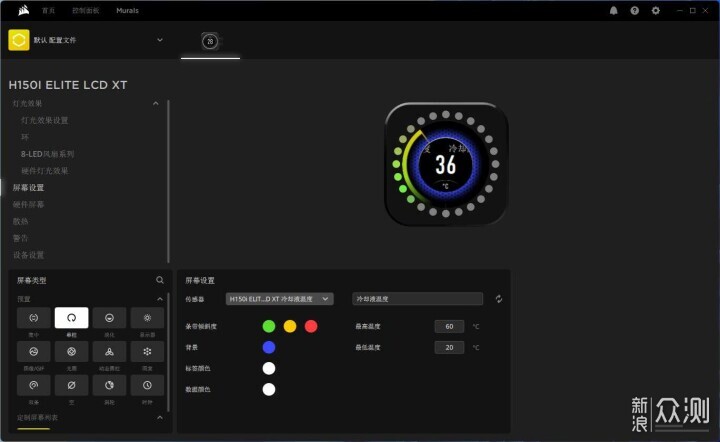Viewport: 720px width, 442px height.
Task: Click the yellow hexagon profile icon
Action: click(19, 40)
